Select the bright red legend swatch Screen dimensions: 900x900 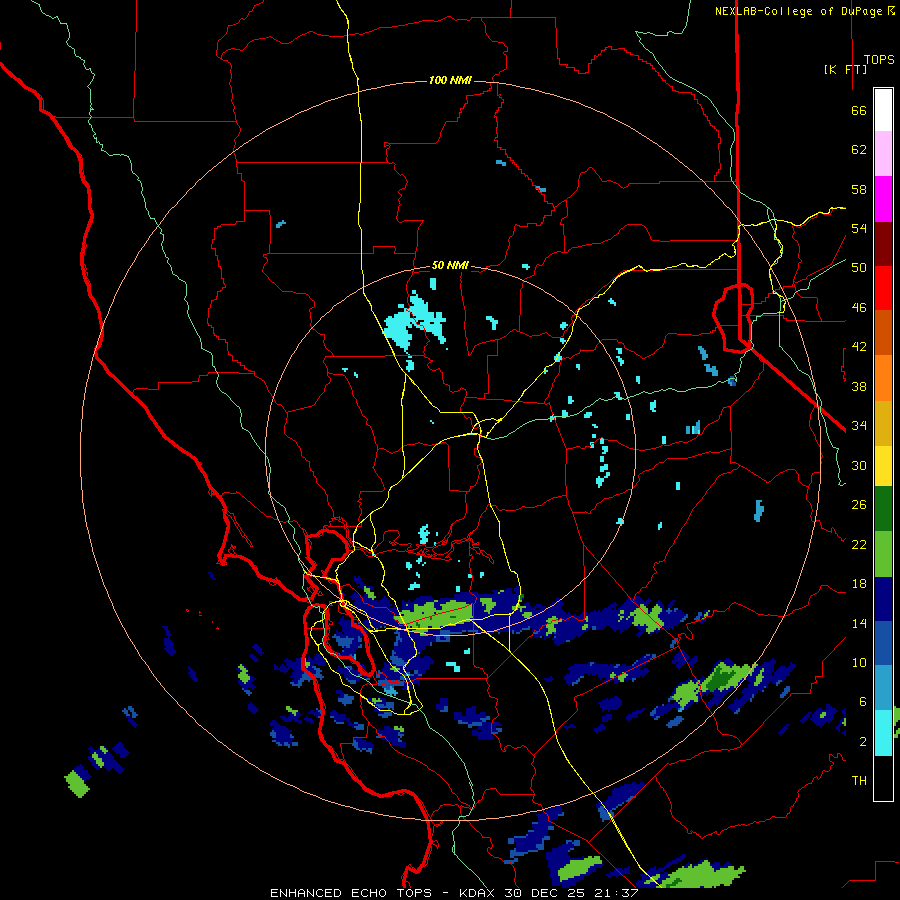coord(883,288)
